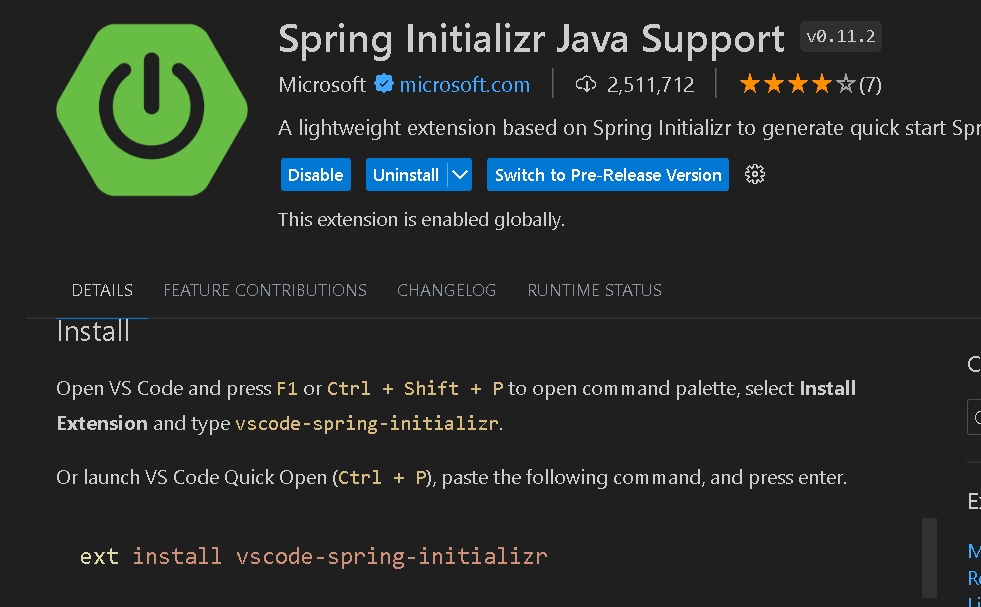Image resolution: width=981 pixels, height=607 pixels.
Task: Click 'This extension is enabled globally.' status text
Action: point(421,220)
